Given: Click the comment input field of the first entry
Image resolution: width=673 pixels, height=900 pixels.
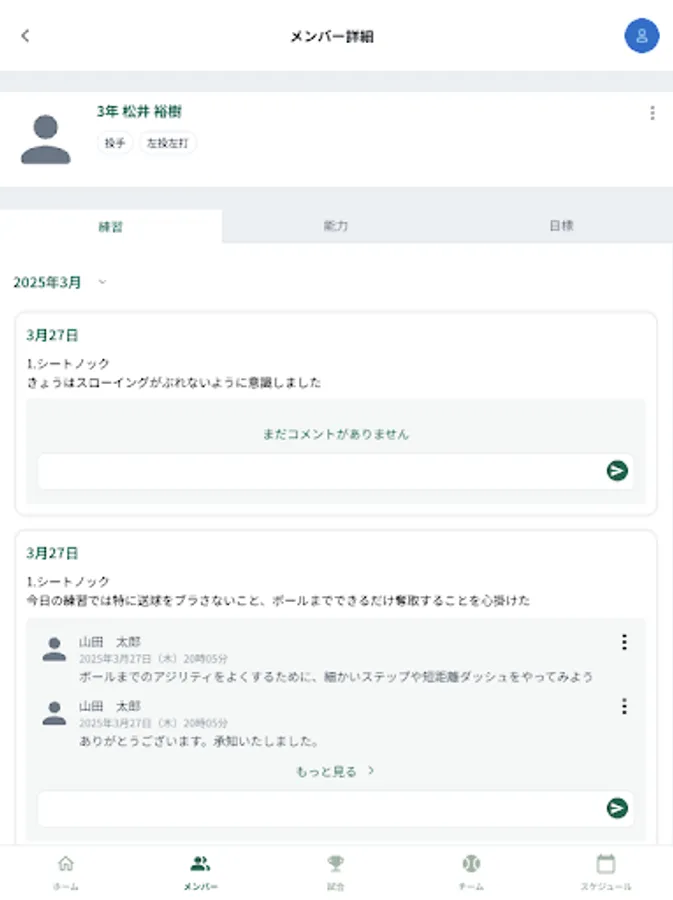Looking at the screenshot, I should point(300,471).
